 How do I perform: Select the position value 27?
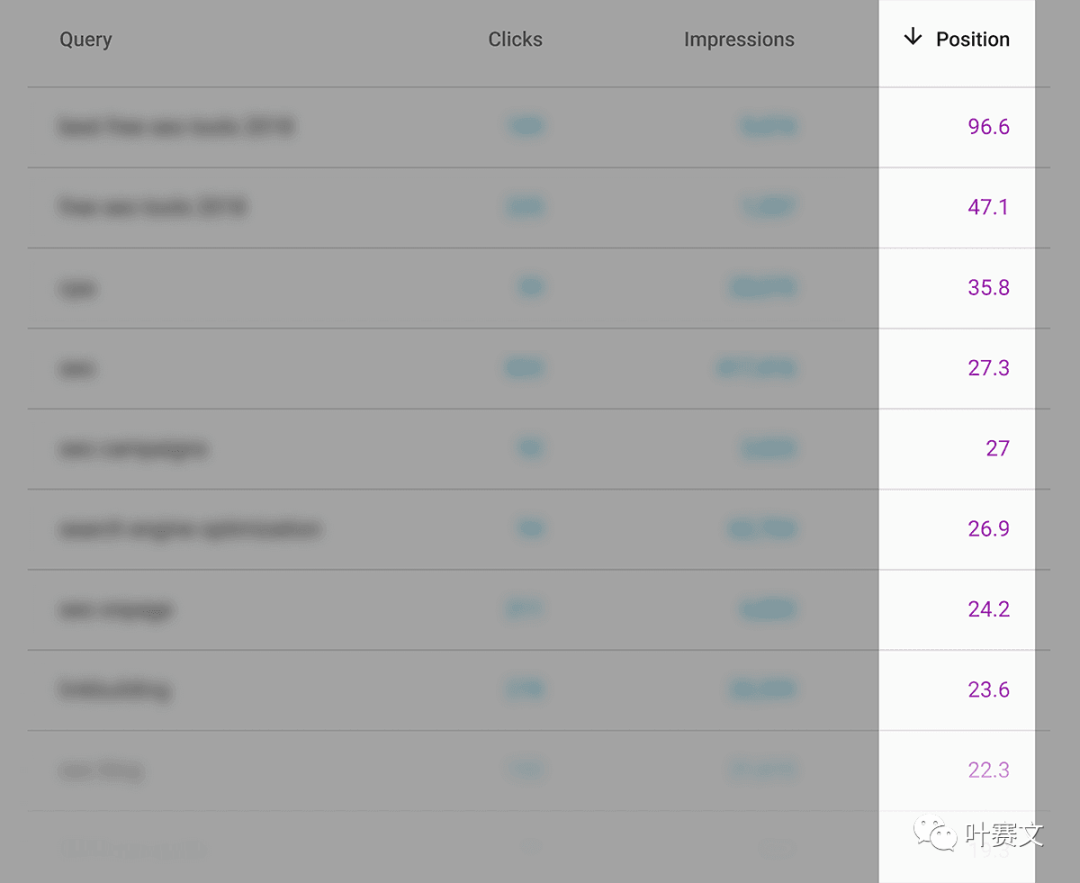click(997, 448)
